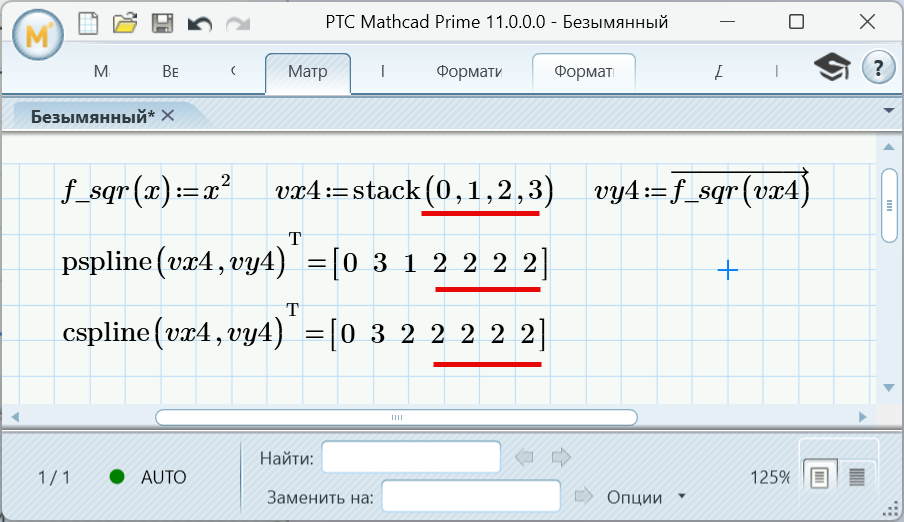Image resolution: width=904 pixels, height=522 pixels.
Task: Open the Mathcad application menu button
Action: pyautogui.click(x=36, y=36)
